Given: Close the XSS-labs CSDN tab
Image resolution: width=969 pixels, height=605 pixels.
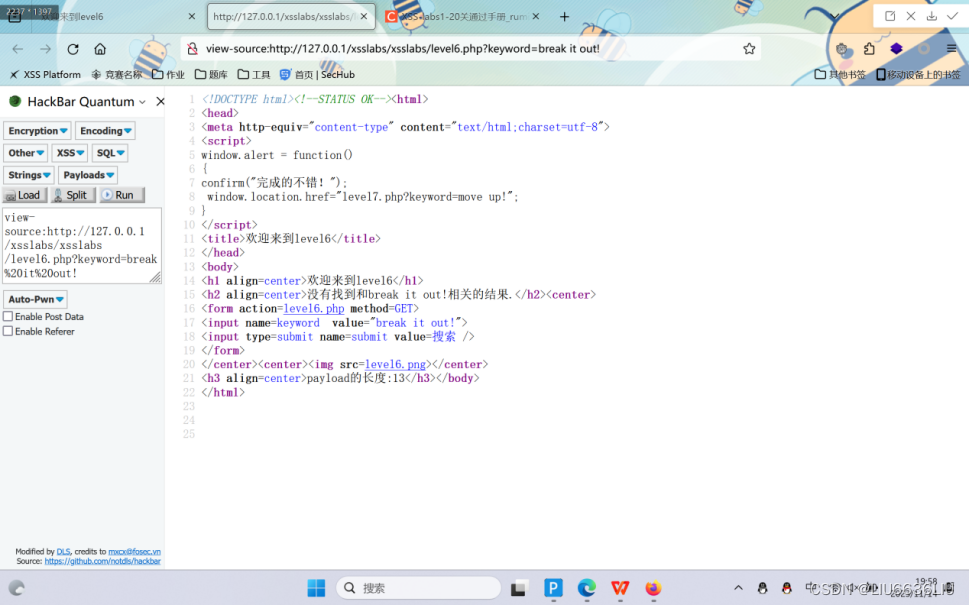Looking at the screenshot, I should tap(536, 17).
